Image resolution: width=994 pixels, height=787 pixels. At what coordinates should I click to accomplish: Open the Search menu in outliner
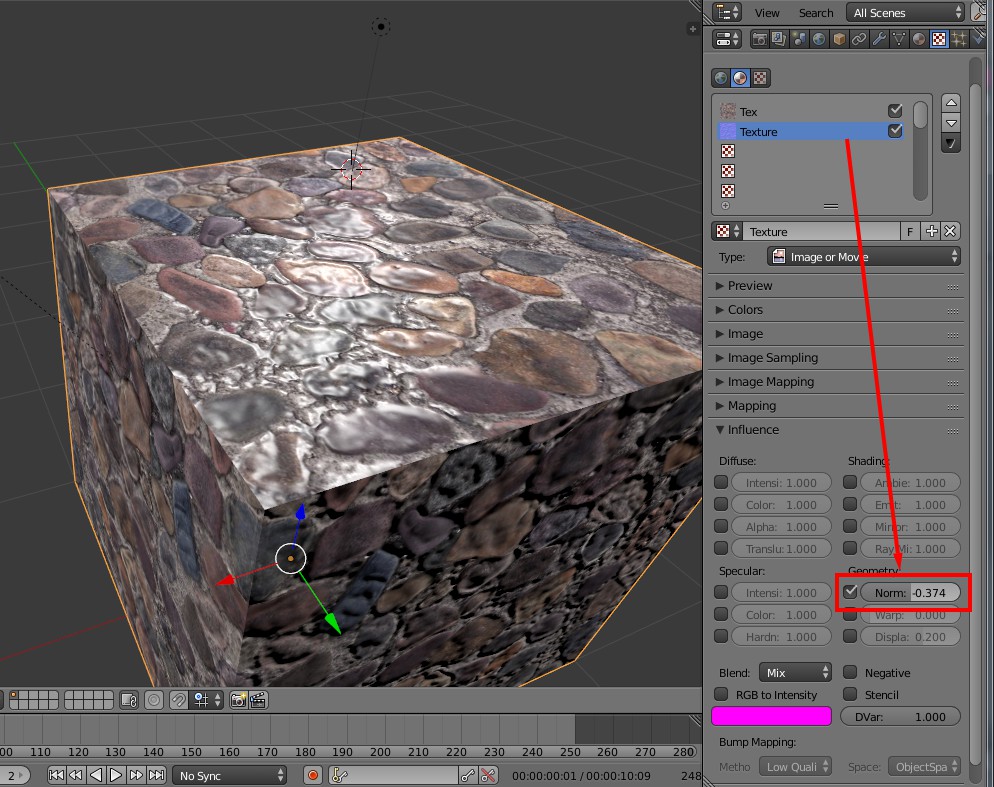(x=816, y=13)
